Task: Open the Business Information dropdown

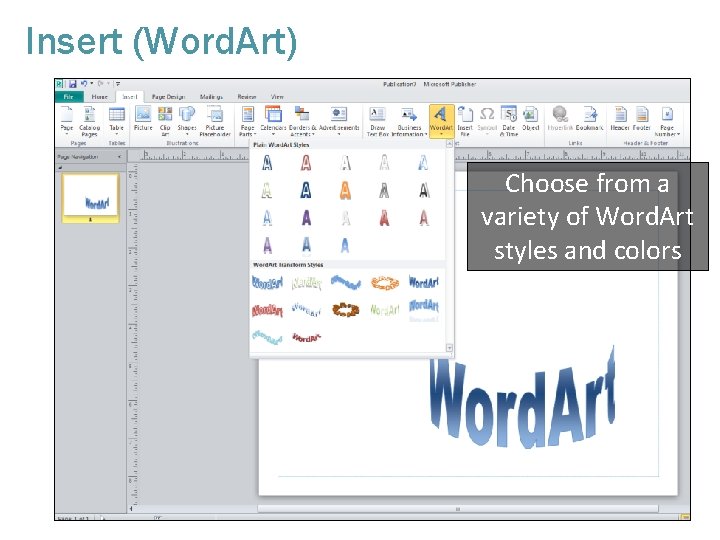Action: tap(409, 121)
